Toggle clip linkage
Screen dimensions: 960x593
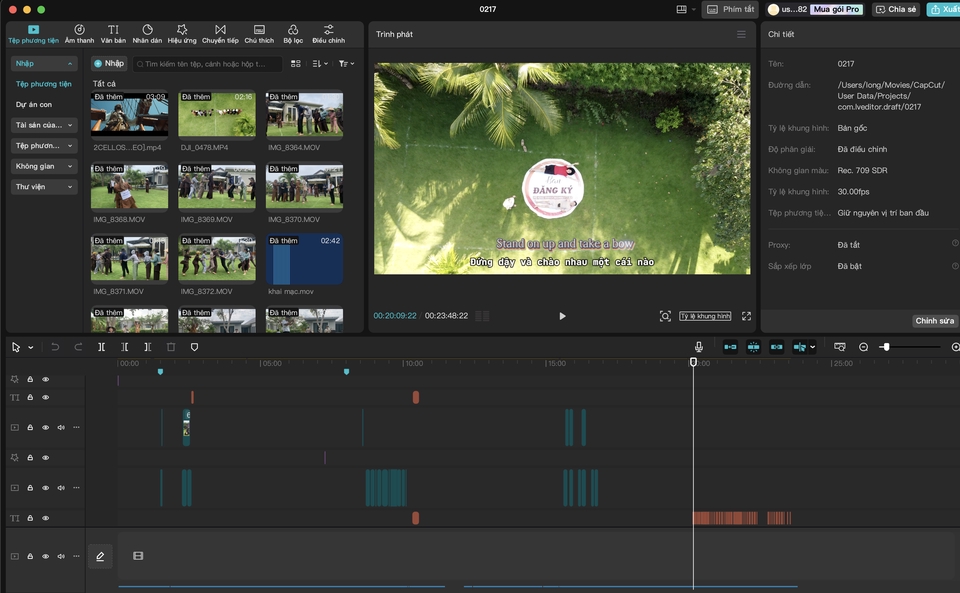click(776, 347)
